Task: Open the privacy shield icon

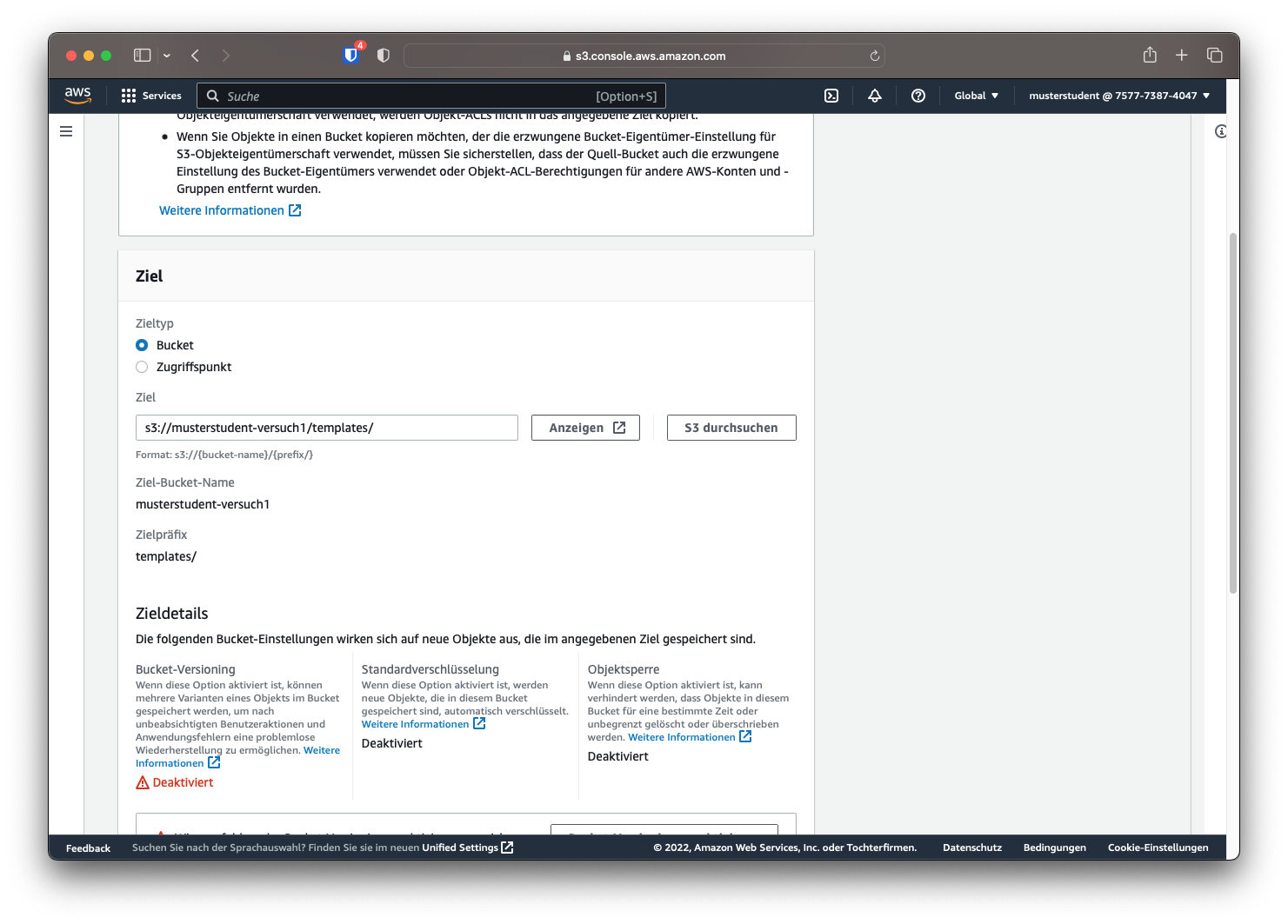Action: point(384,56)
